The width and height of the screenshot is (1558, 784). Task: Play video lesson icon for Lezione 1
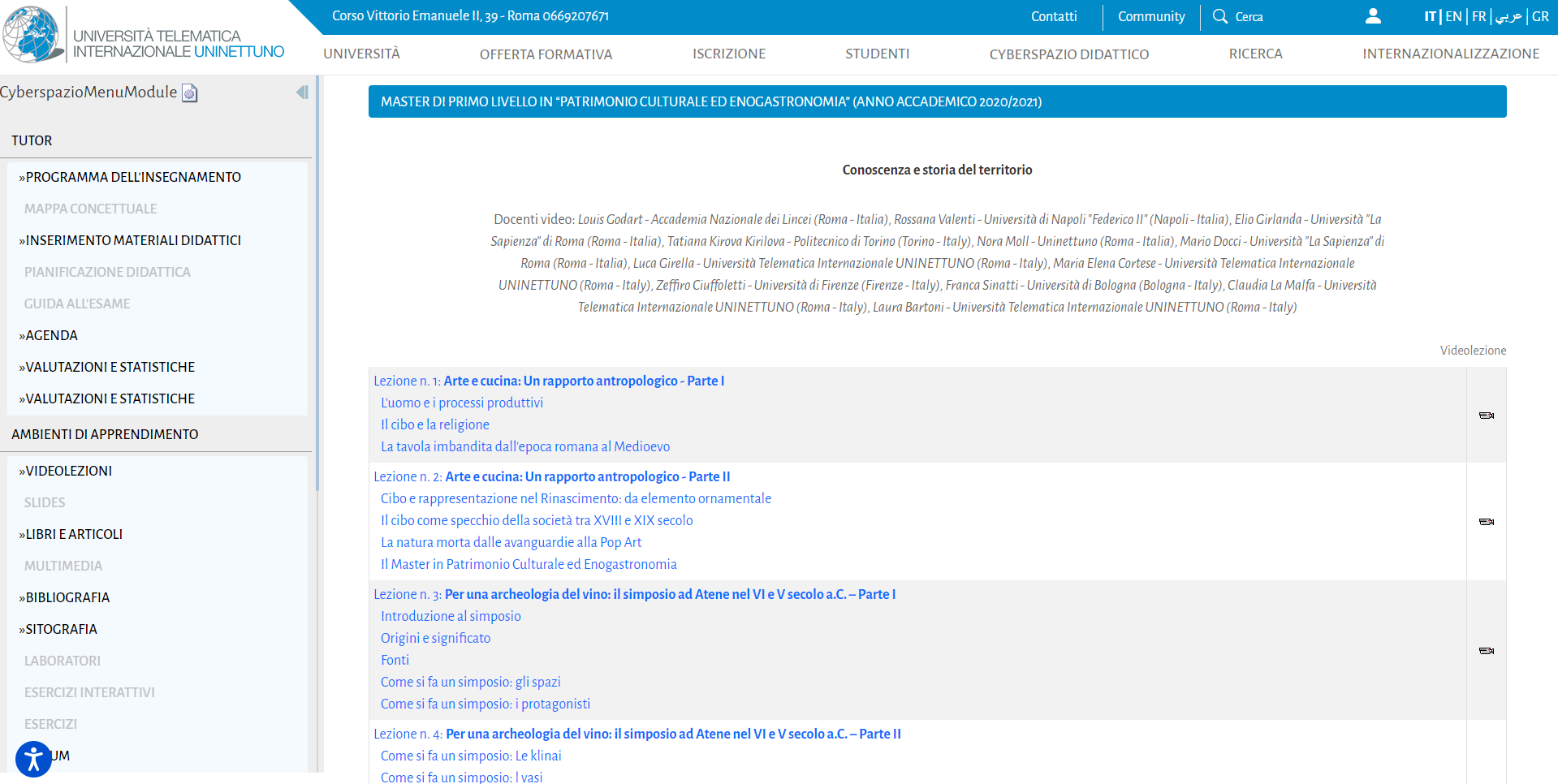click(x=1486, y=416)
